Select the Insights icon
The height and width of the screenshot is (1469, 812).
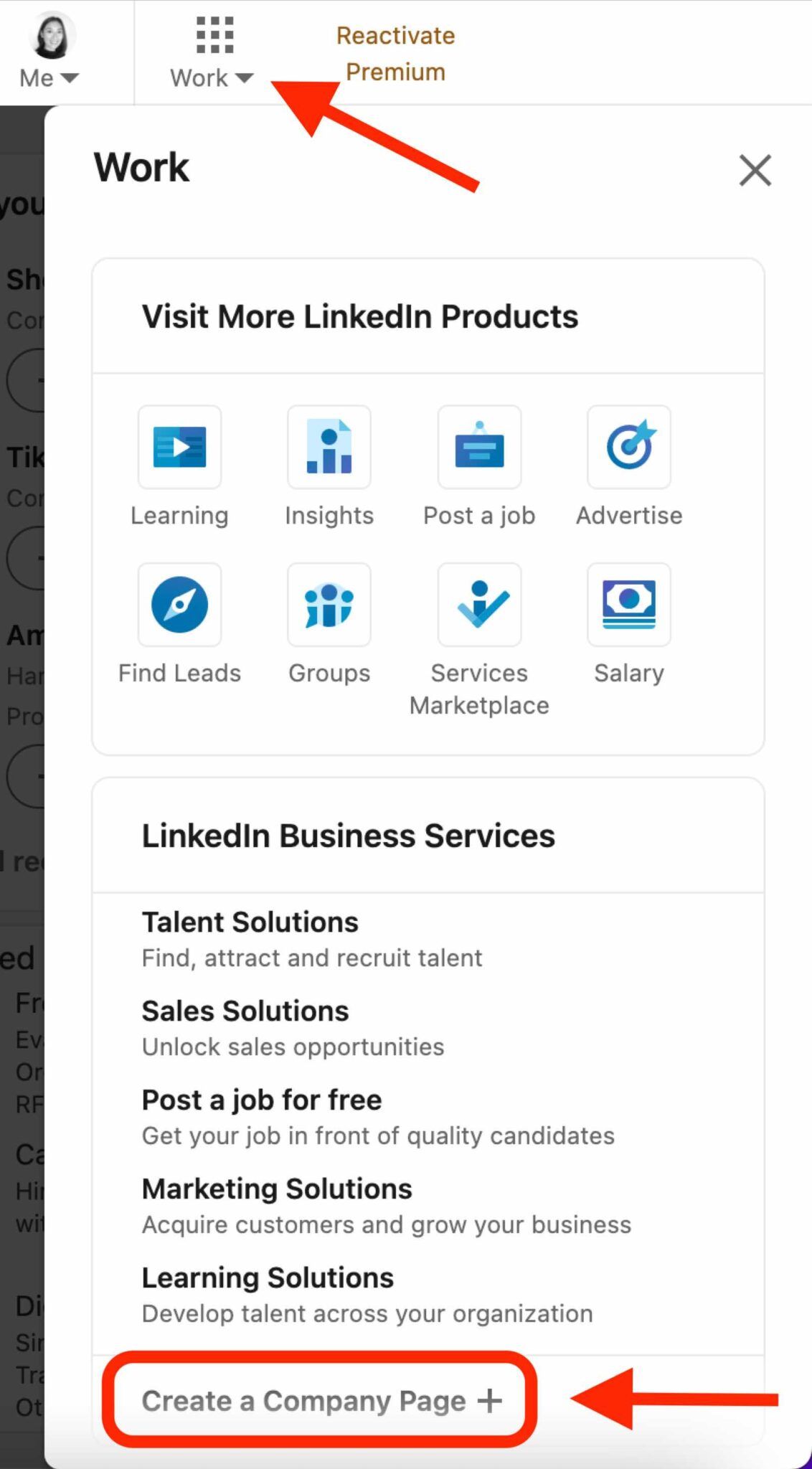(x=329, y=448)
